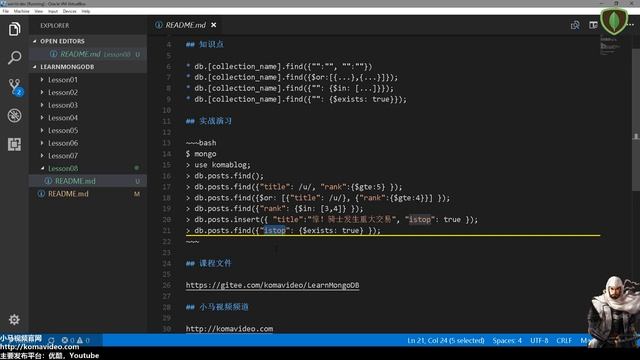This screenshot has height=360, width=640.
Task: Click line 21 db.posts.find istop code
Action: point(283,230)
